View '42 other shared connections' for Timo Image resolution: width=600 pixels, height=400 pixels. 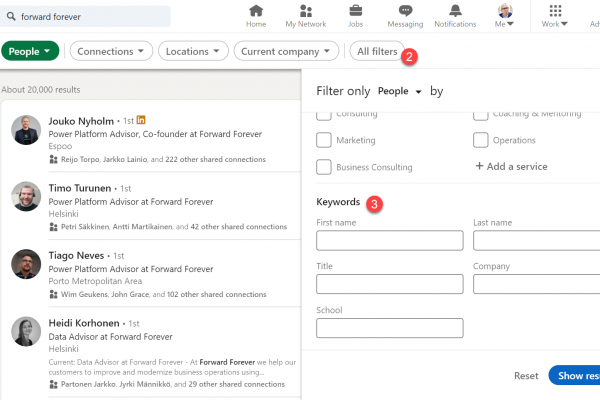tap(239, 227)
